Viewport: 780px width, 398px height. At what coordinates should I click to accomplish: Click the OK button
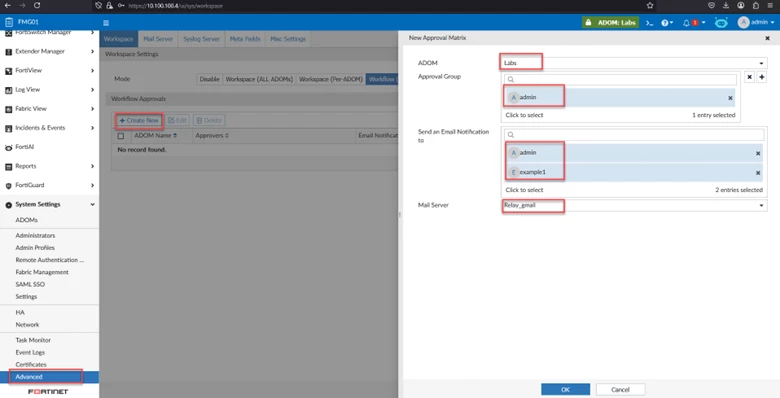(565, 389)
